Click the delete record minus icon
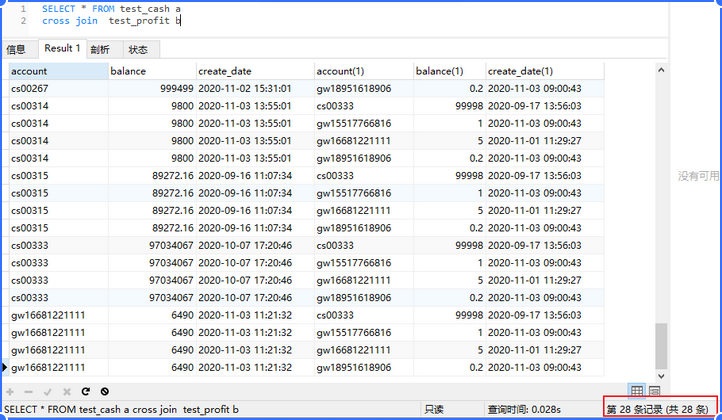722x420 pixels. coord(29,391)
